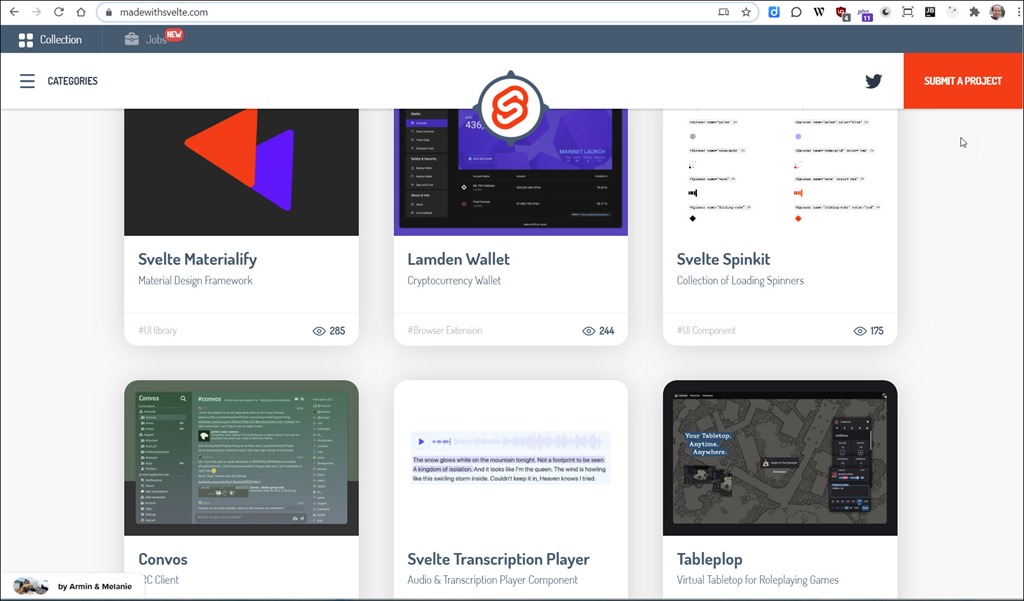Image resolution: width=1024 pixels, height=601 pixels.
Task: Filter by the #UI Component tag
Action: tap(706, 331)
